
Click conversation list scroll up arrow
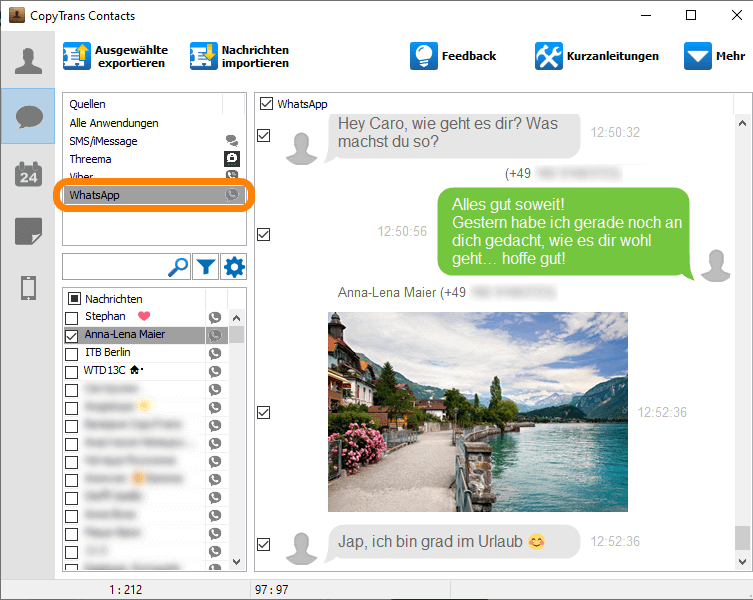(236, 318)
